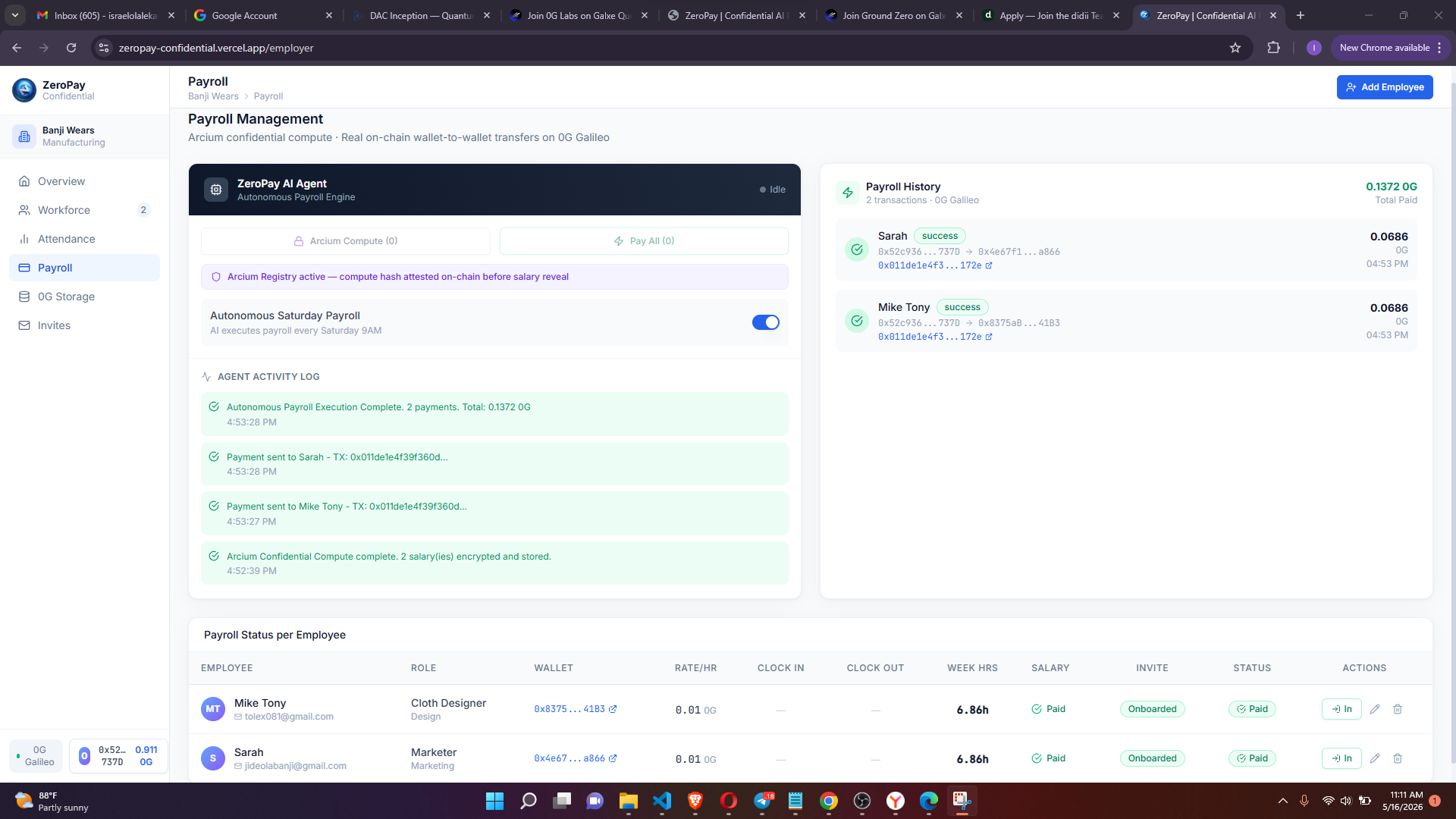Clock in Mike Tony with the In button
Screen dimensions: 1456x819
click(x=1341, y=709)
